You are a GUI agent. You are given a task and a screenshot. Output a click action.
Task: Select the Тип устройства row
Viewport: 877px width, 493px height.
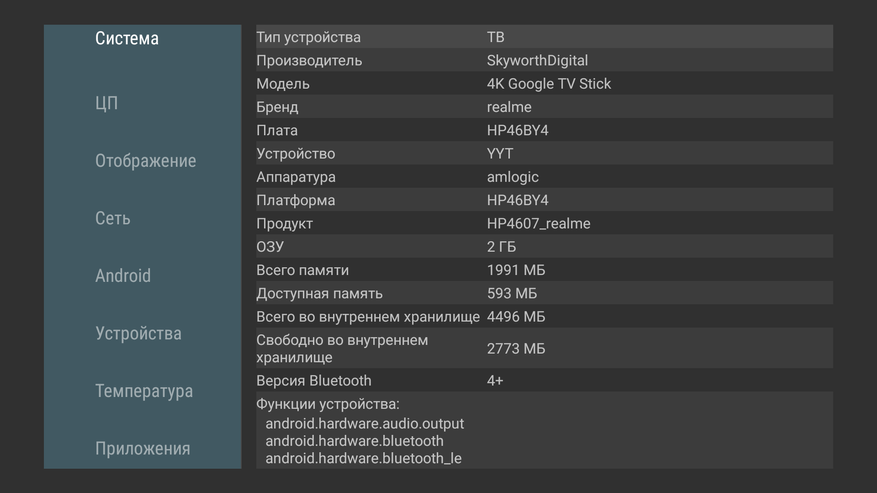[x=544, y=37]
